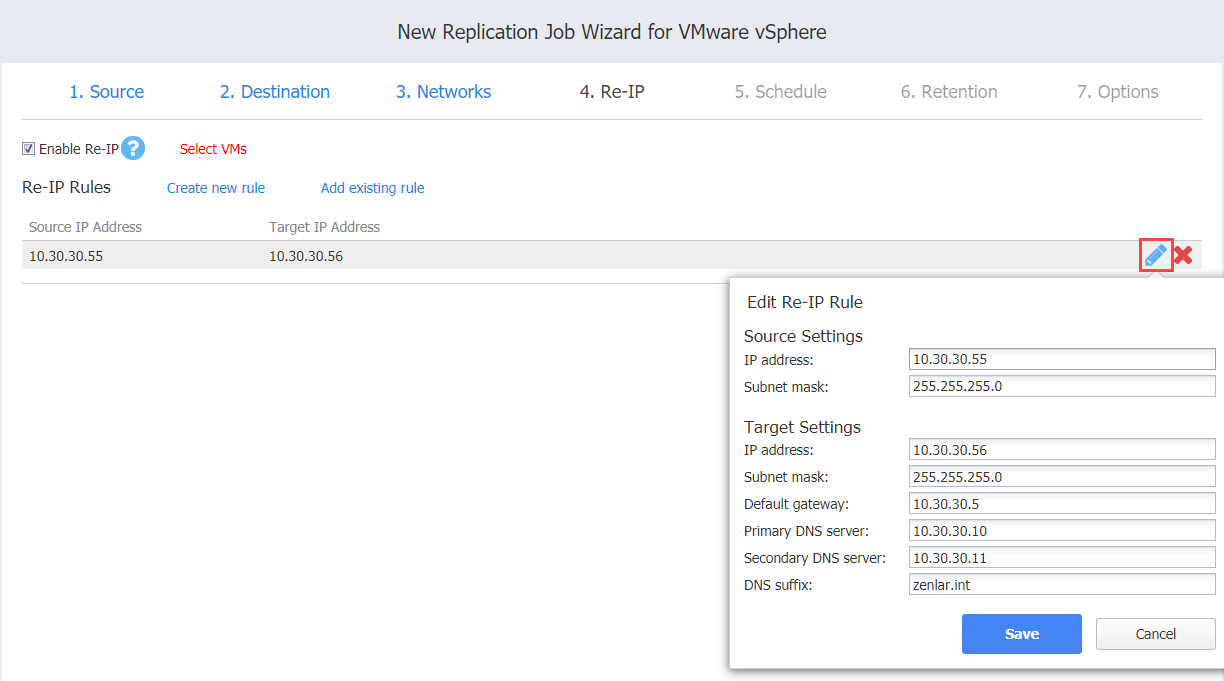Click Create new rule link
Viewport: 1224px width, 681px height.
[x=216, y=188]
